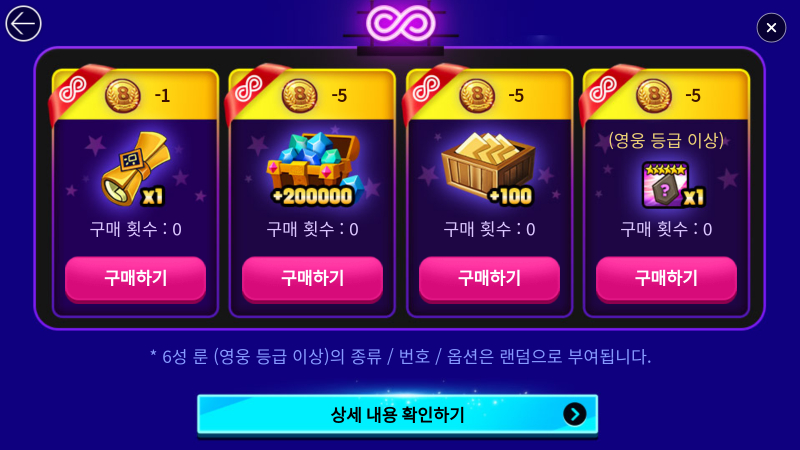This screenshot has width=800, height=450.
Task: Tap the coin icon on the first -5 card
Action: click(299, 96)
